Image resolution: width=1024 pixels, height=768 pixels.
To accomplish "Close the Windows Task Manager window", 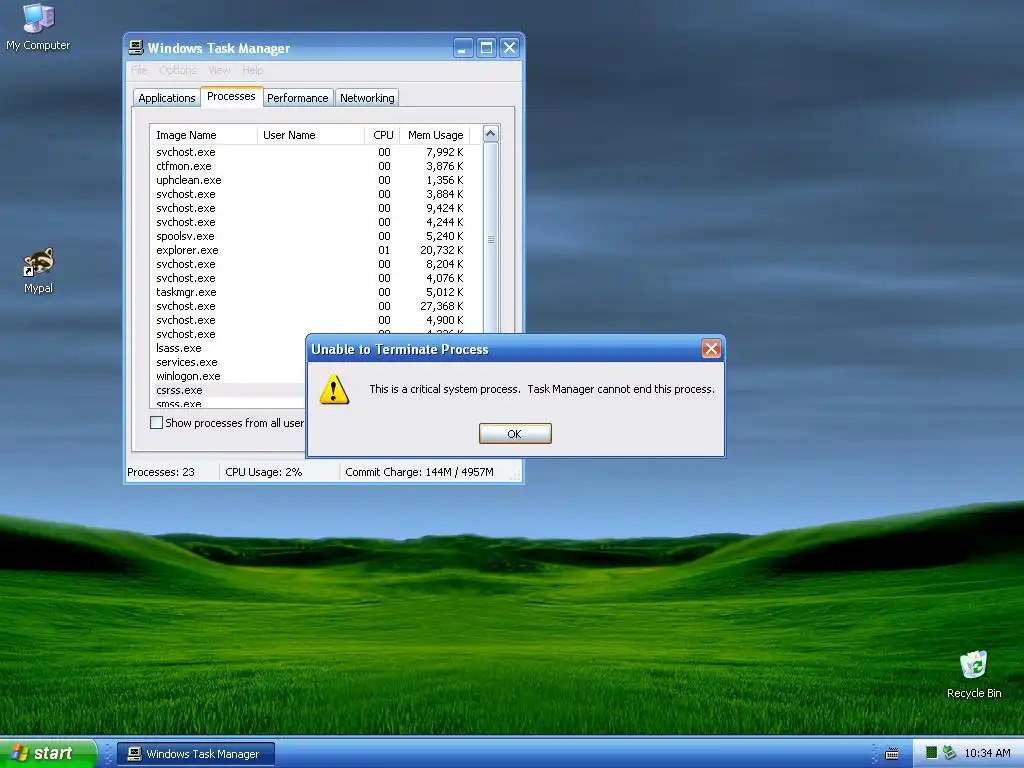I will click(509, 48).
